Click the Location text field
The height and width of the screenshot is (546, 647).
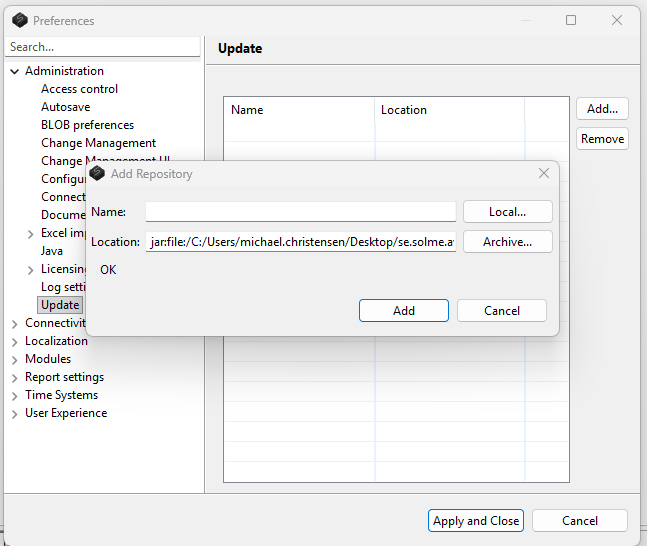[300, 242]
